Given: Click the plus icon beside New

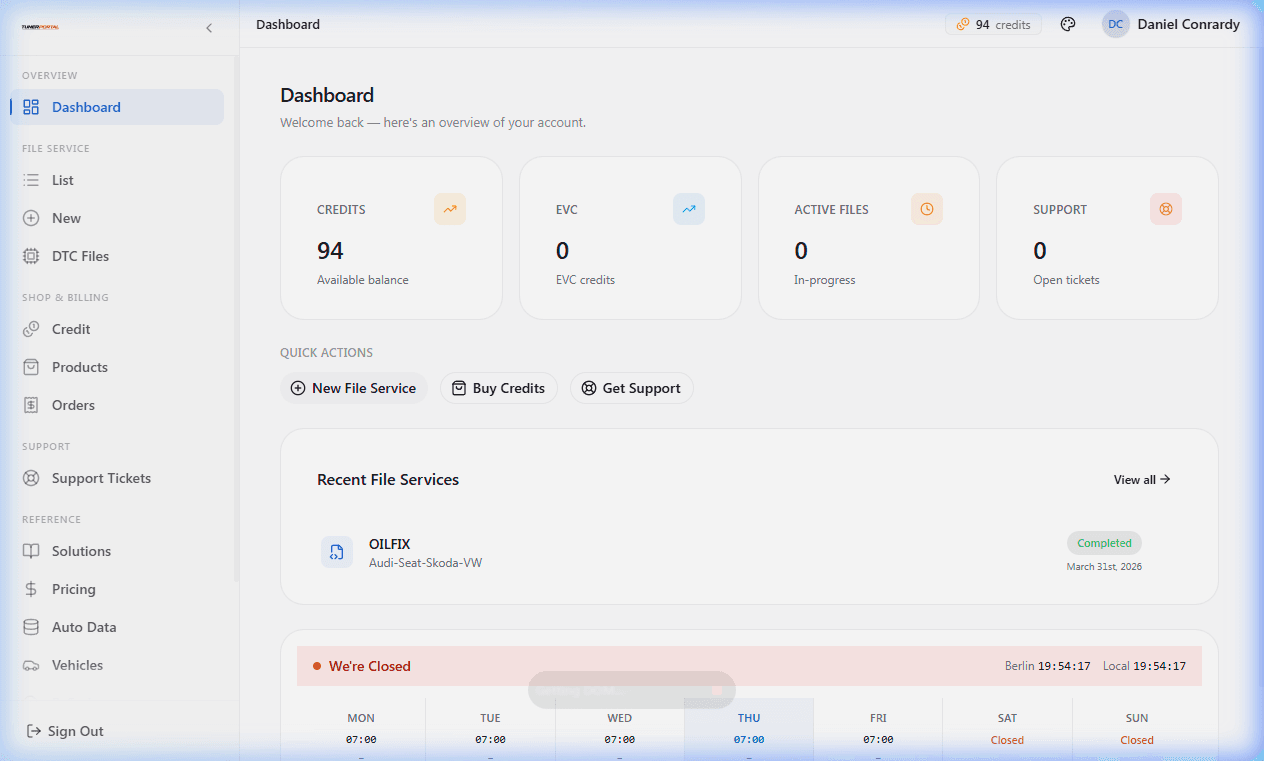Looking at the screenshot, I should coord(31,218).
